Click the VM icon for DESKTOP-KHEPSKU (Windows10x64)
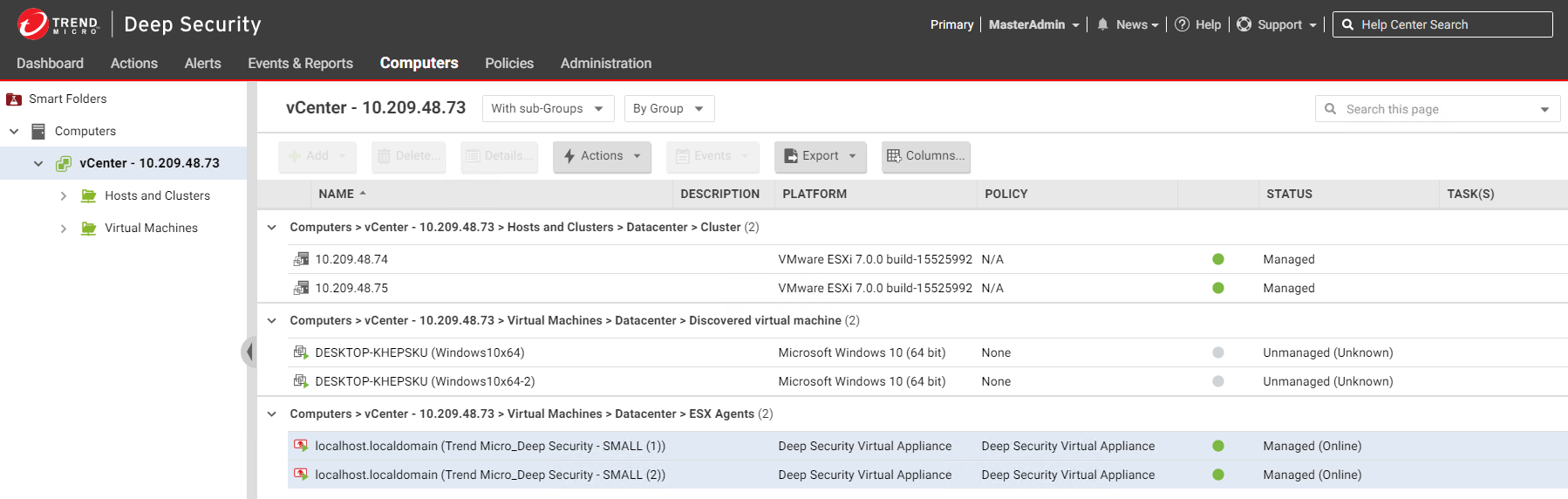The image size is (1568, 499). (x=301, y=352)
